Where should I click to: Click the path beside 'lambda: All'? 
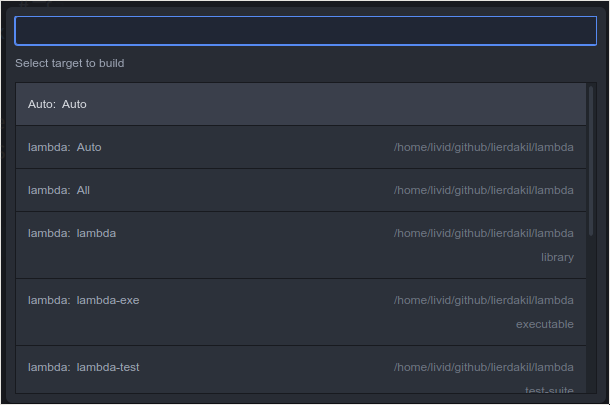click(x=484, y=190)
